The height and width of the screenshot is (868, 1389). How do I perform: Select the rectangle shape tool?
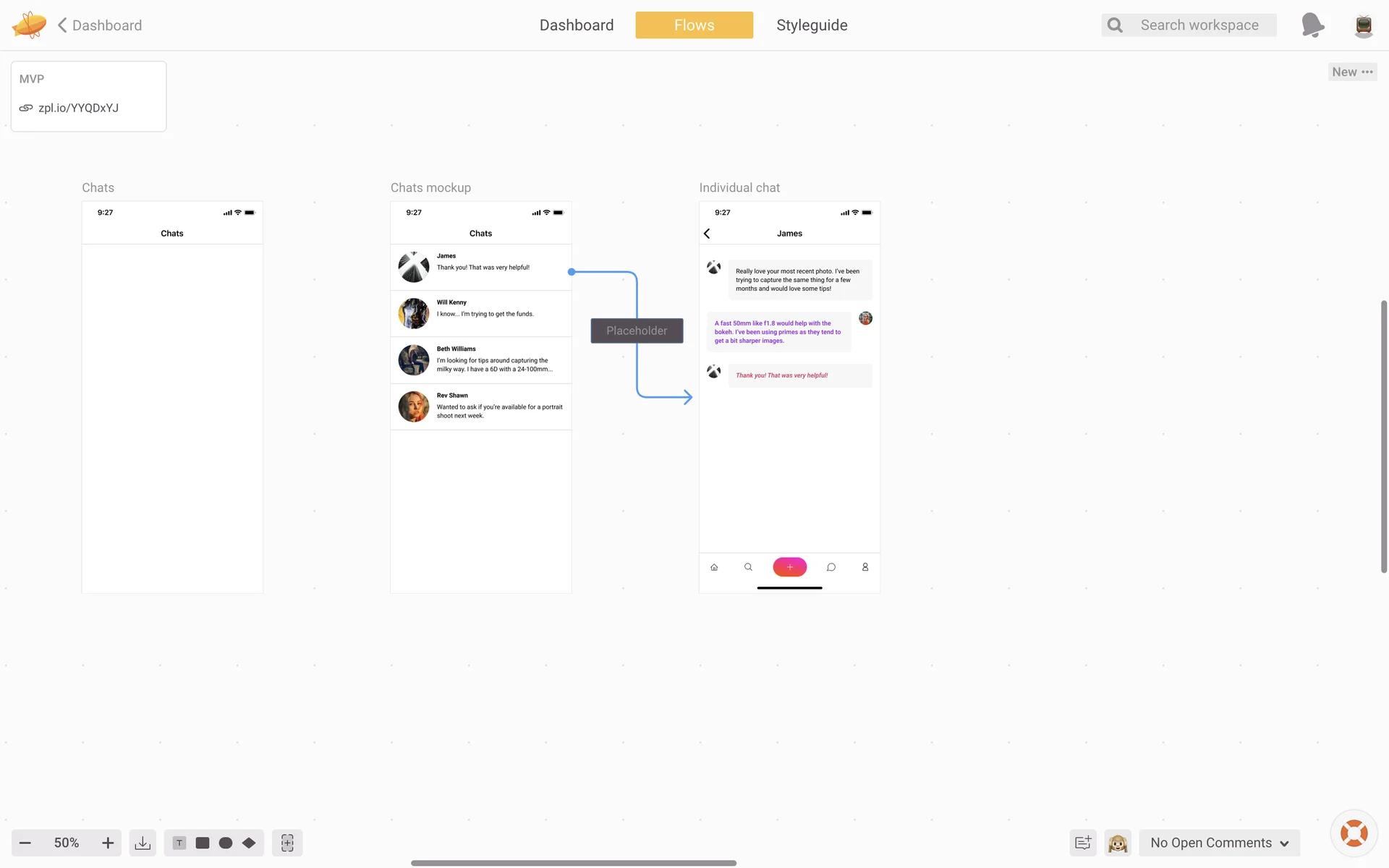point(203,843)
